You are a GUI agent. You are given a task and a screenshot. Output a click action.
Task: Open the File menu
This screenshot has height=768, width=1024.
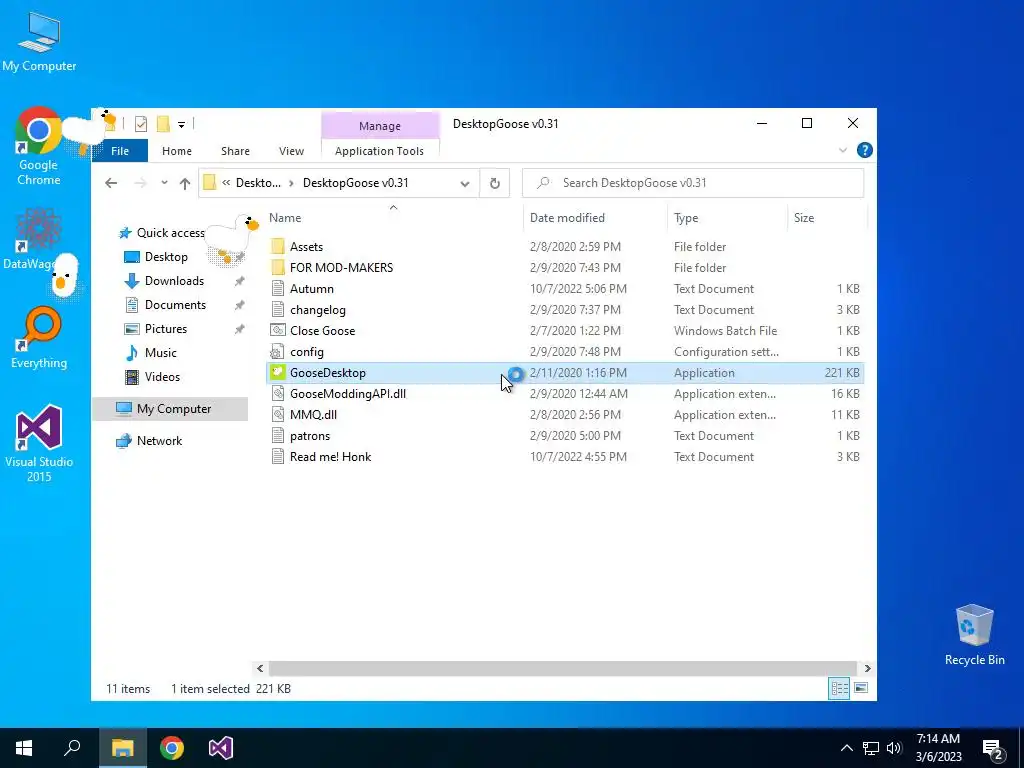[x=120, y=151]
